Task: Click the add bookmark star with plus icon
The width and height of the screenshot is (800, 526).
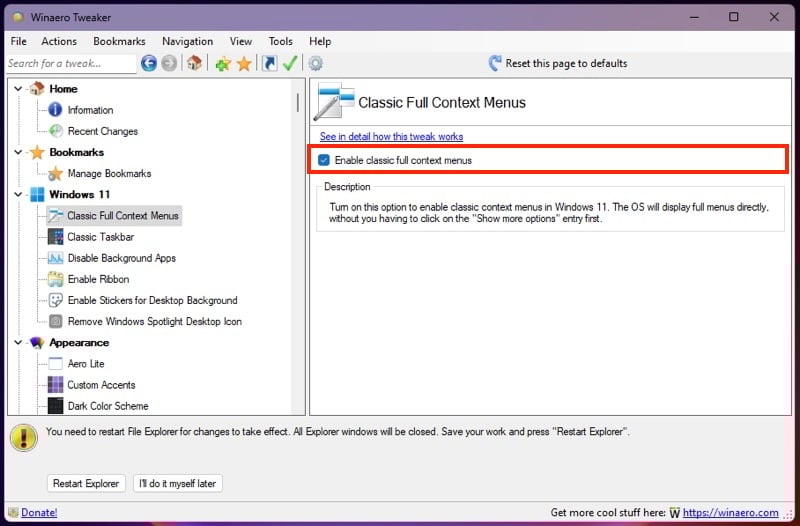Action: point(223,64)
